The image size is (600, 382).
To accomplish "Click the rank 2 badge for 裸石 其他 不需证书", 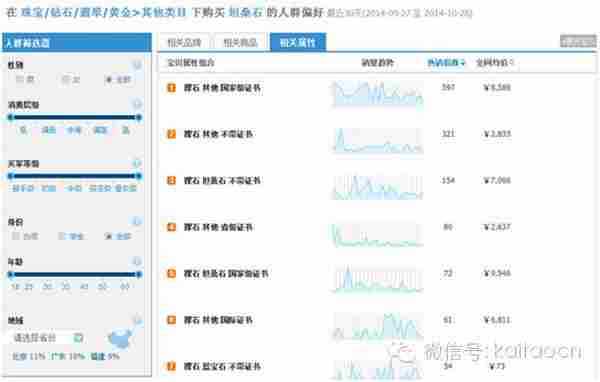I will 171,134.
